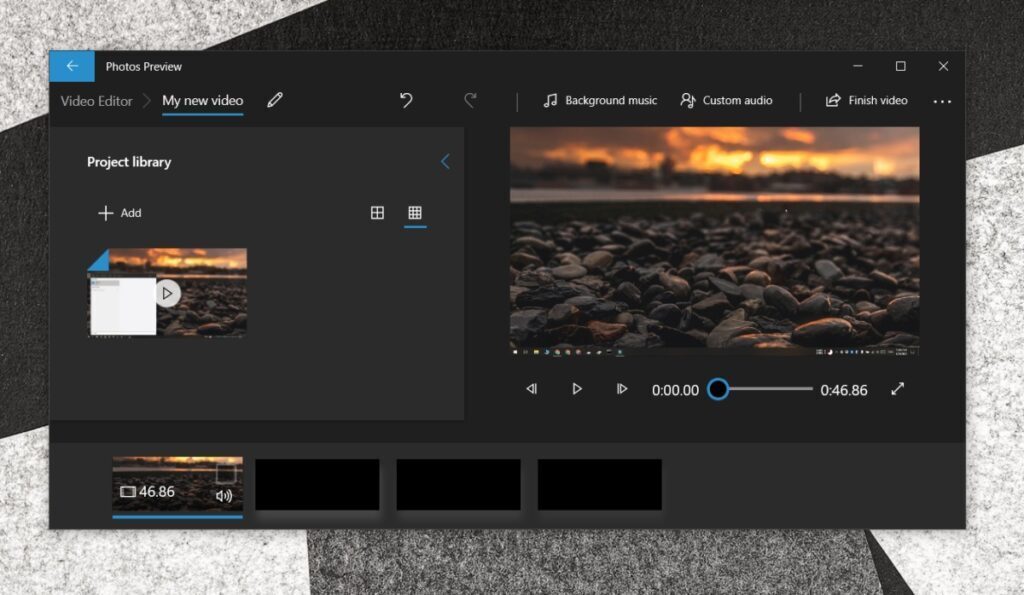Add media with the plus icon
The image size is (1024, 595).
(105, 212)
